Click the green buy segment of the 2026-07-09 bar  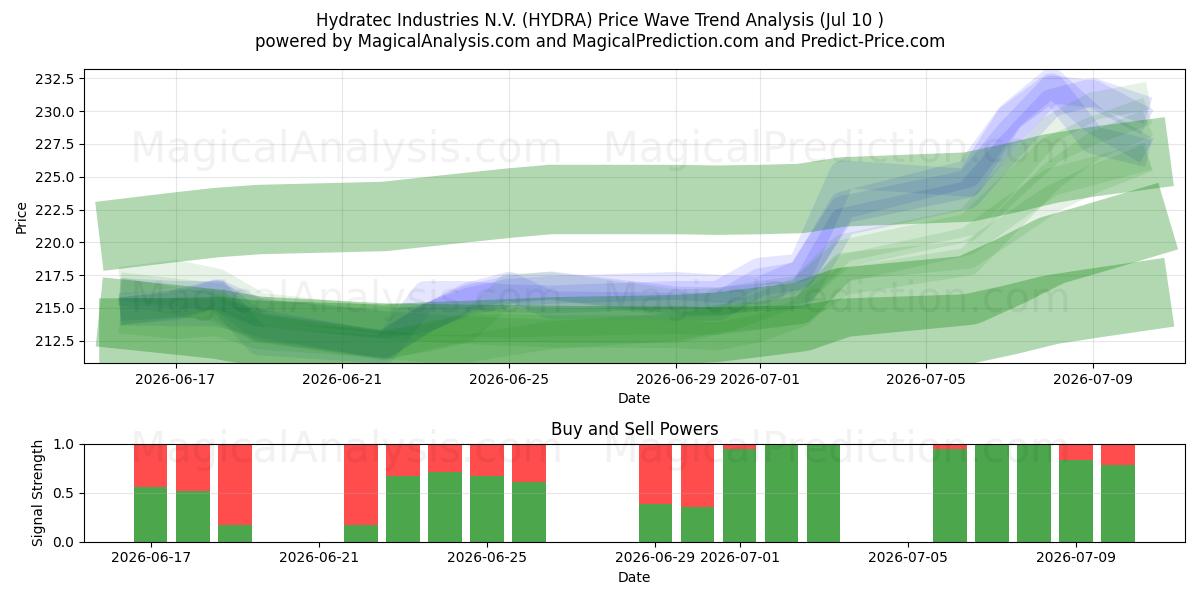[x=1075, y=501]
